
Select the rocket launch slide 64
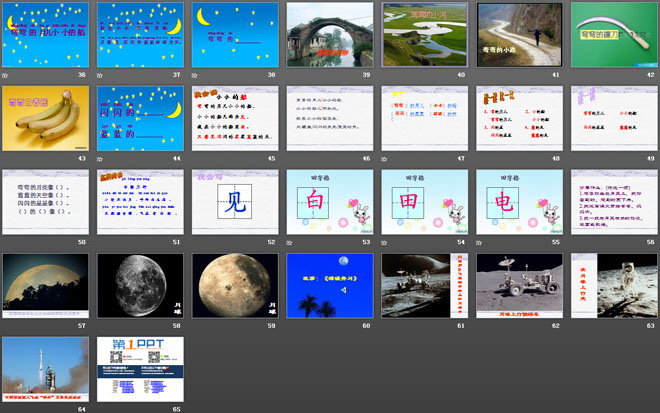[x=46, y=368]
